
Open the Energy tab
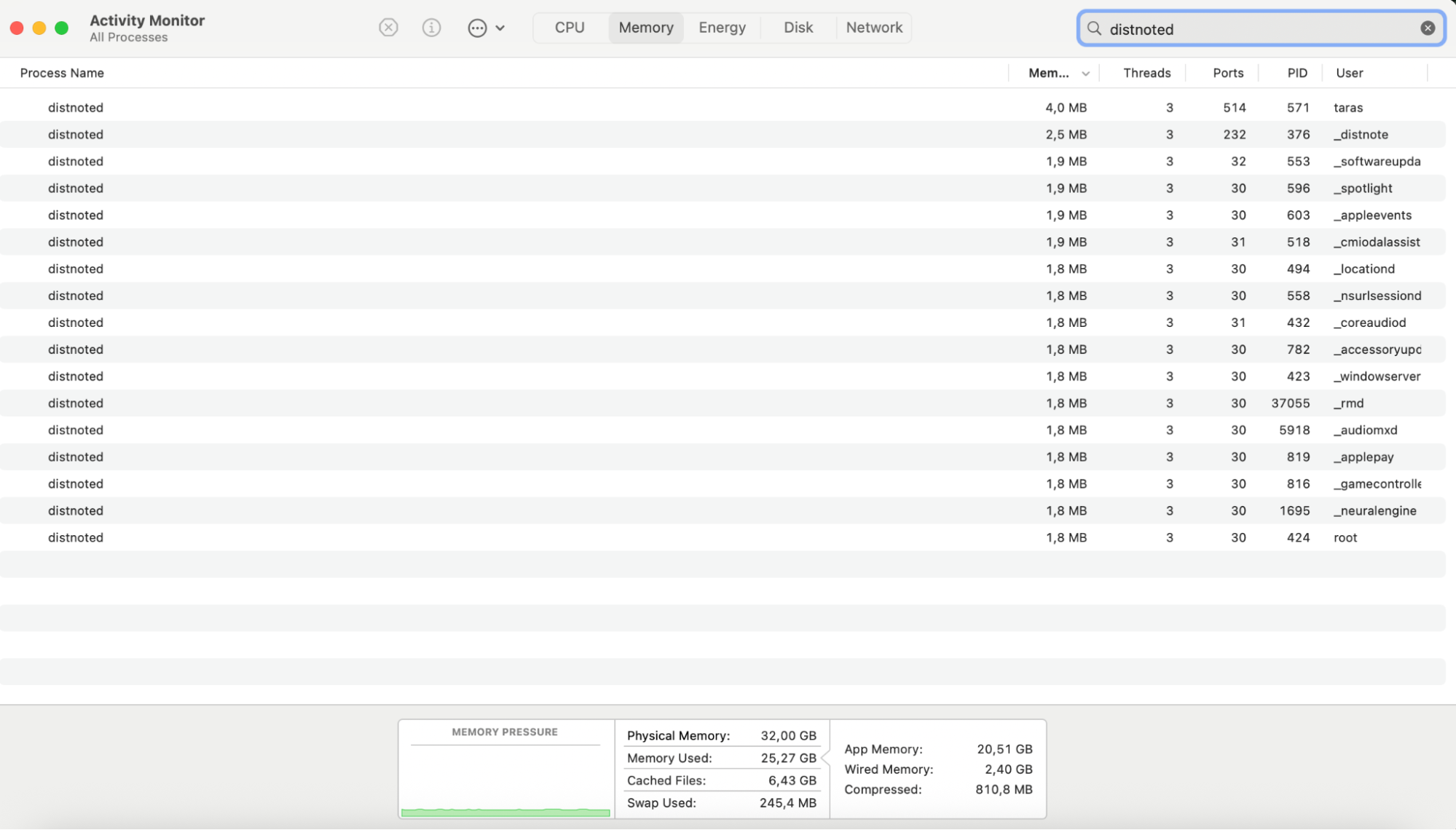pyautogui.click(x=721, y=27)
